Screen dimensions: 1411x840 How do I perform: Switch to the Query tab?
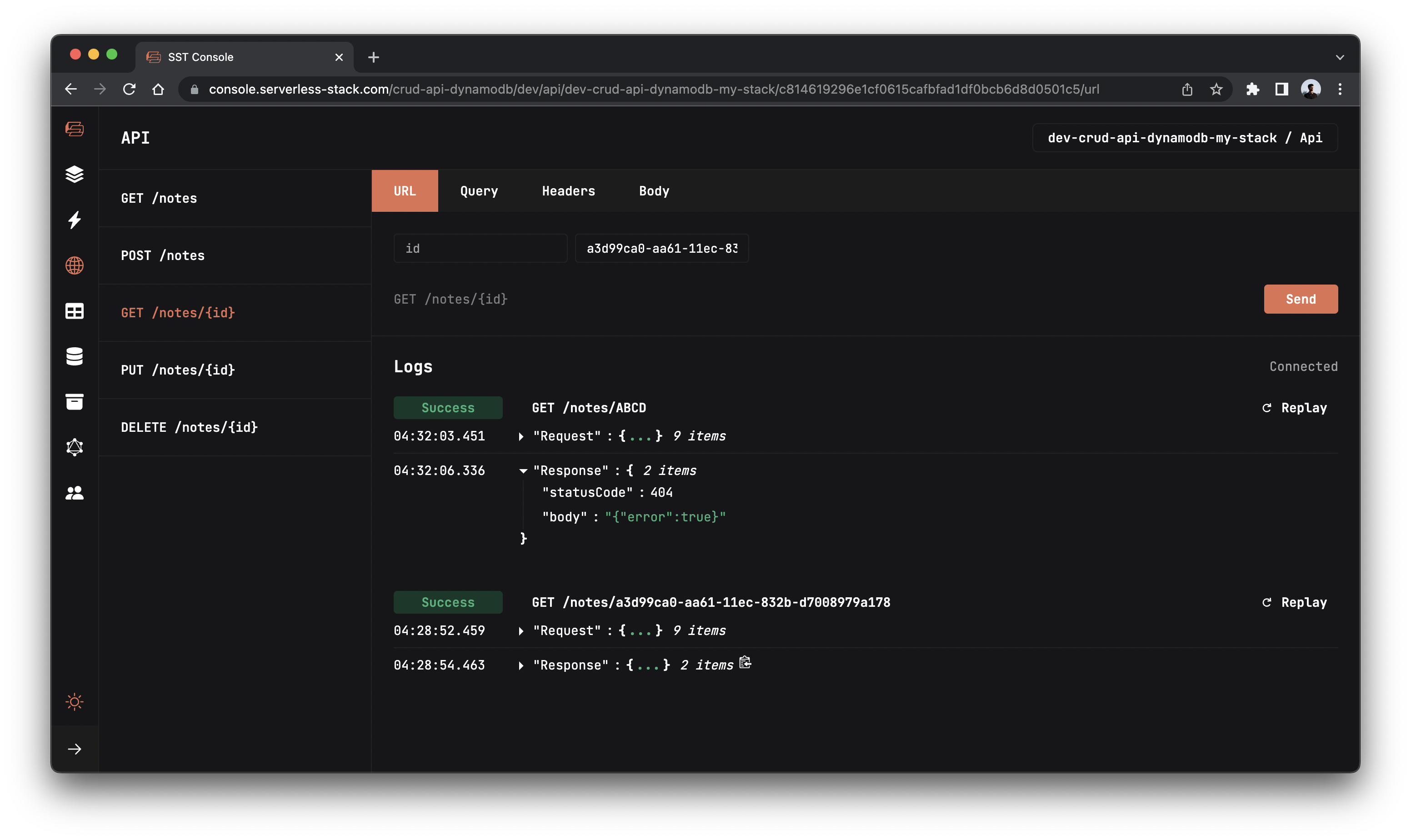click(x=478, y=190)
